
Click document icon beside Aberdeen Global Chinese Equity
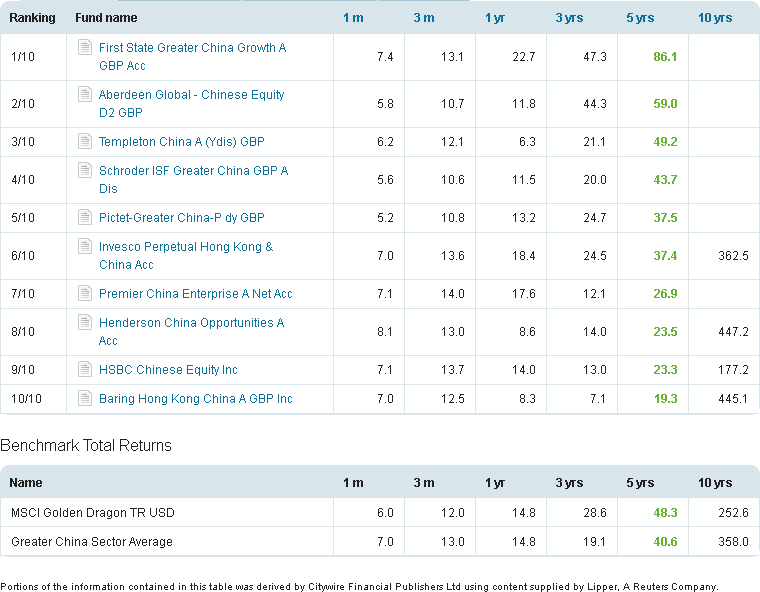pos(85,94)
